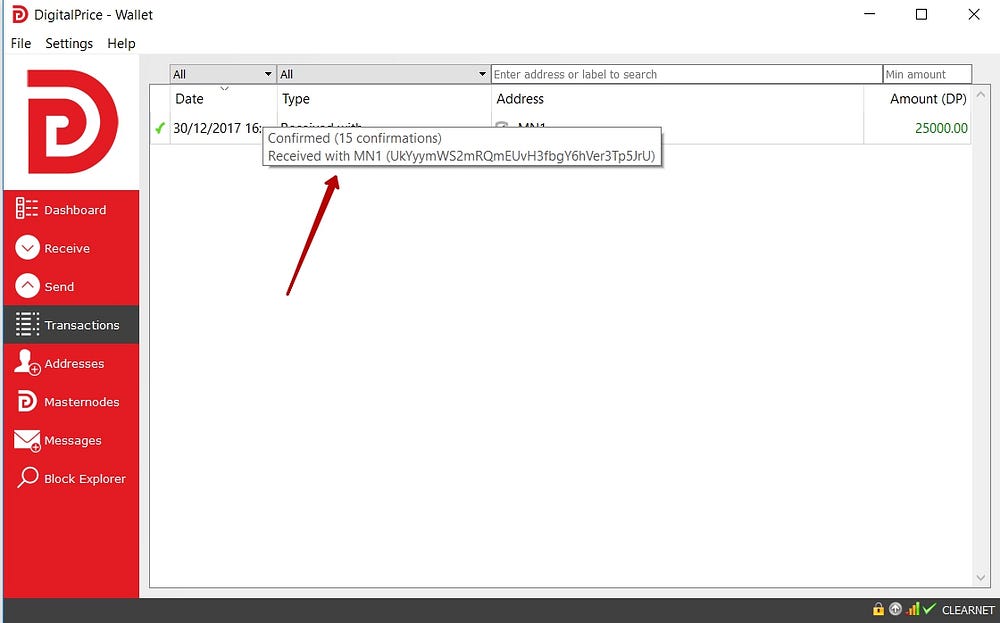Click the CLEARNET status label
This screenshot has height=623, width=1000.
tap(968, 610)
